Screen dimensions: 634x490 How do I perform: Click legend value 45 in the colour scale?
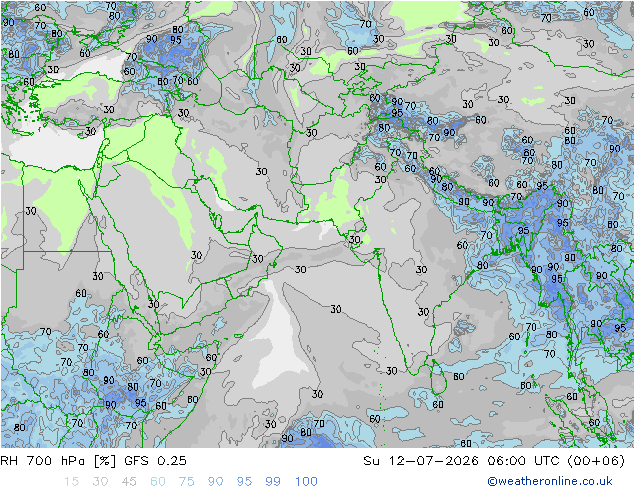pyautogui.click(x=129, y=482)
